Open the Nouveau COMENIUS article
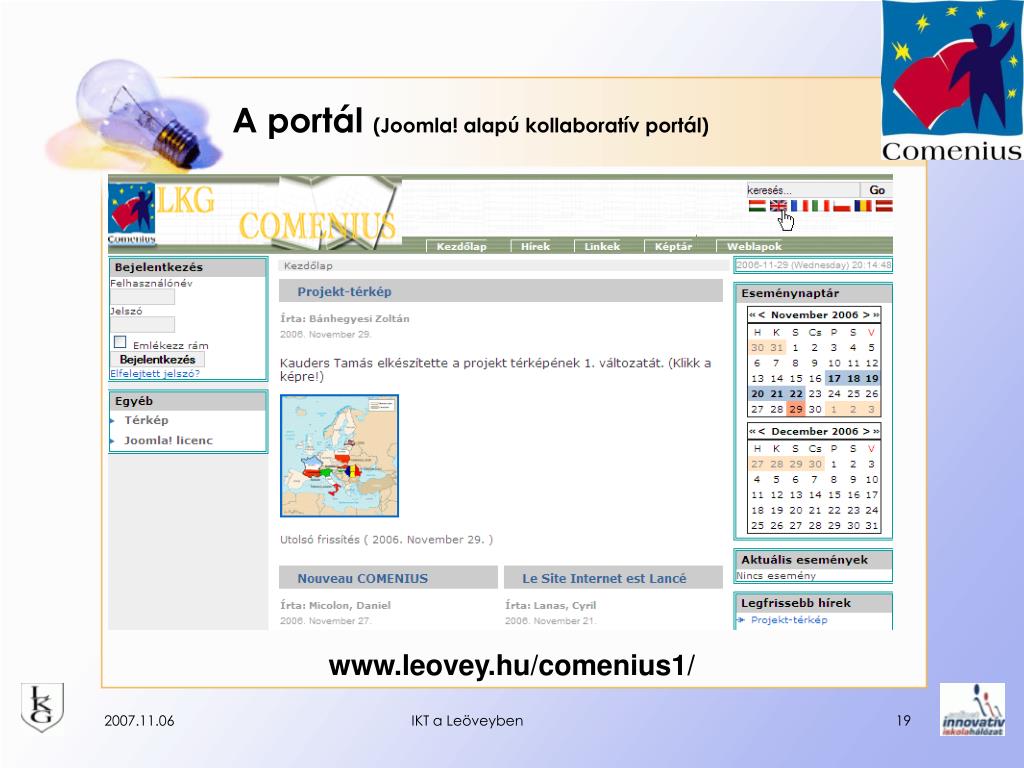The width and height of the screenshot is (1024, 768). (x=362, y=579)
